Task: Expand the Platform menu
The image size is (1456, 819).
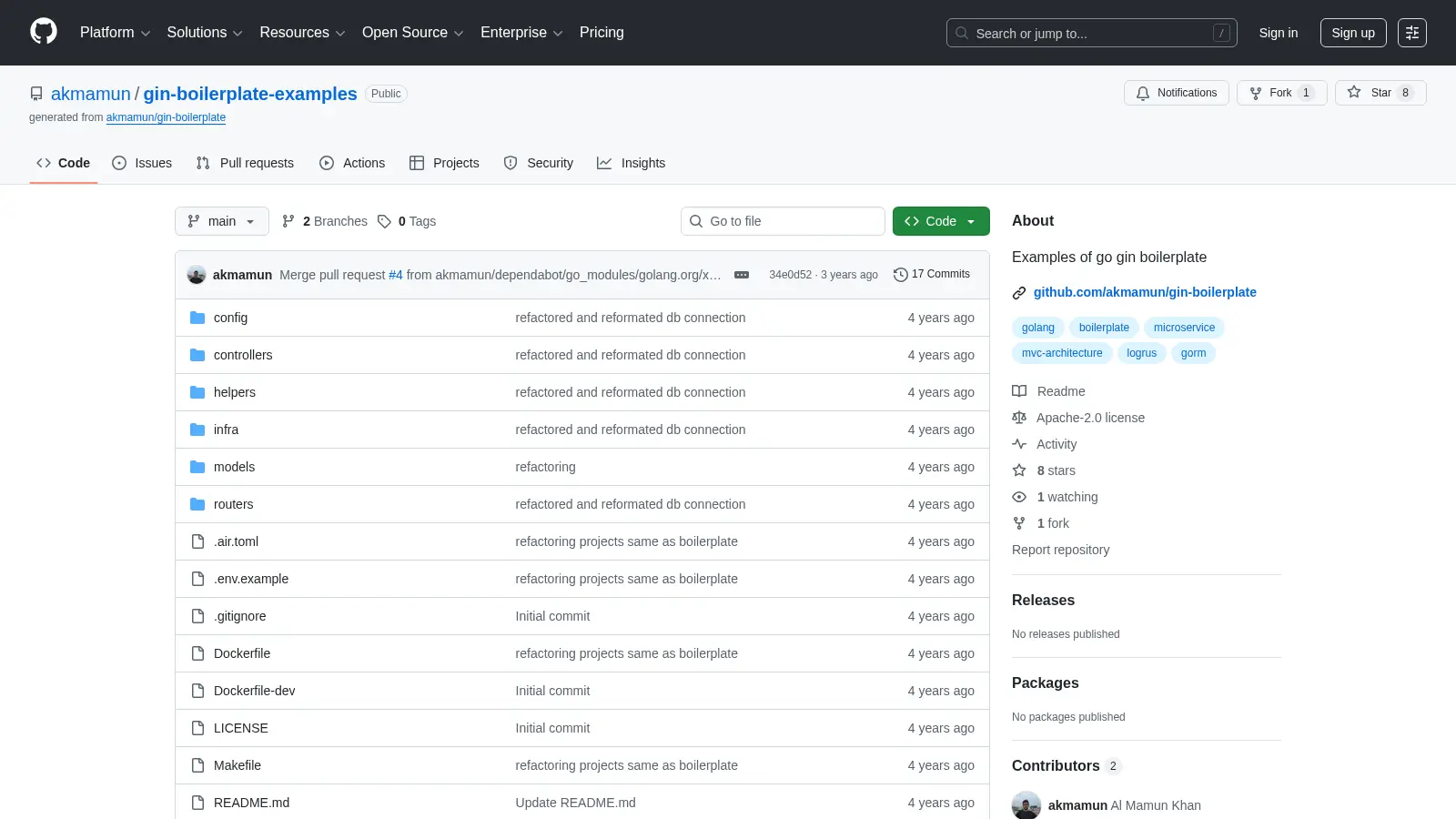Action: point(115,33)
